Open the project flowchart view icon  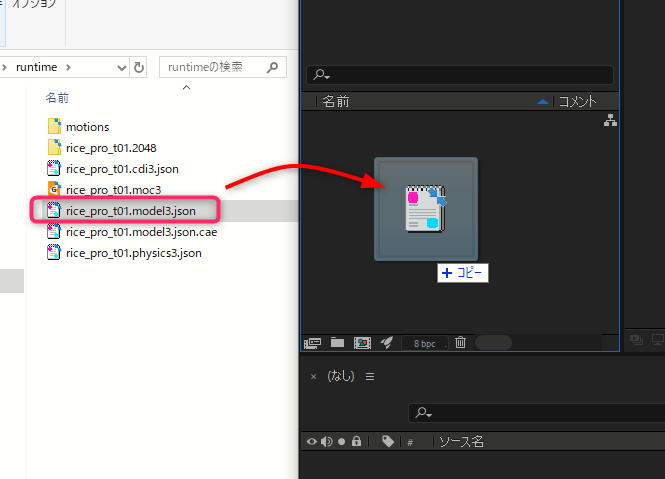pos(610,121)
